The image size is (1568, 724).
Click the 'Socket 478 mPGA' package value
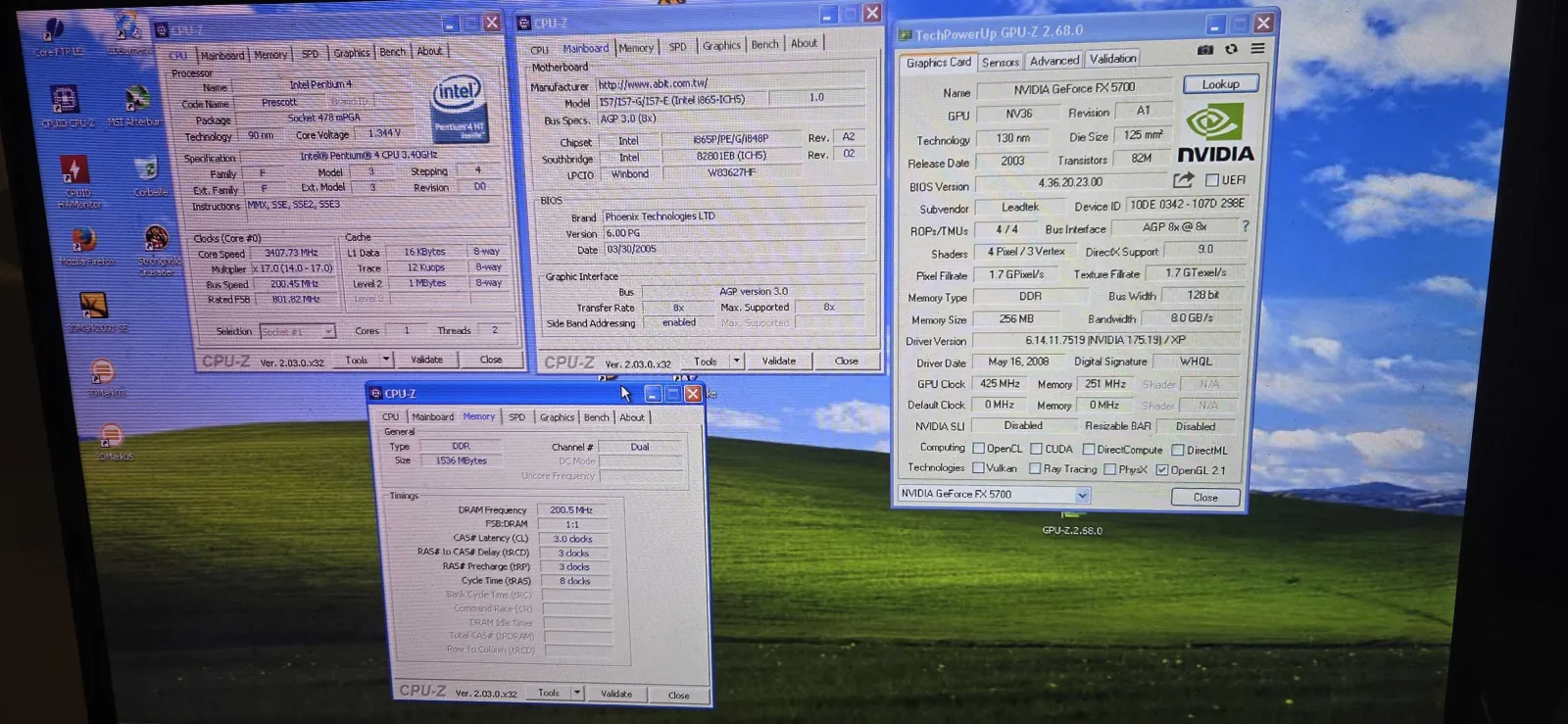click(x=323, y=118)
